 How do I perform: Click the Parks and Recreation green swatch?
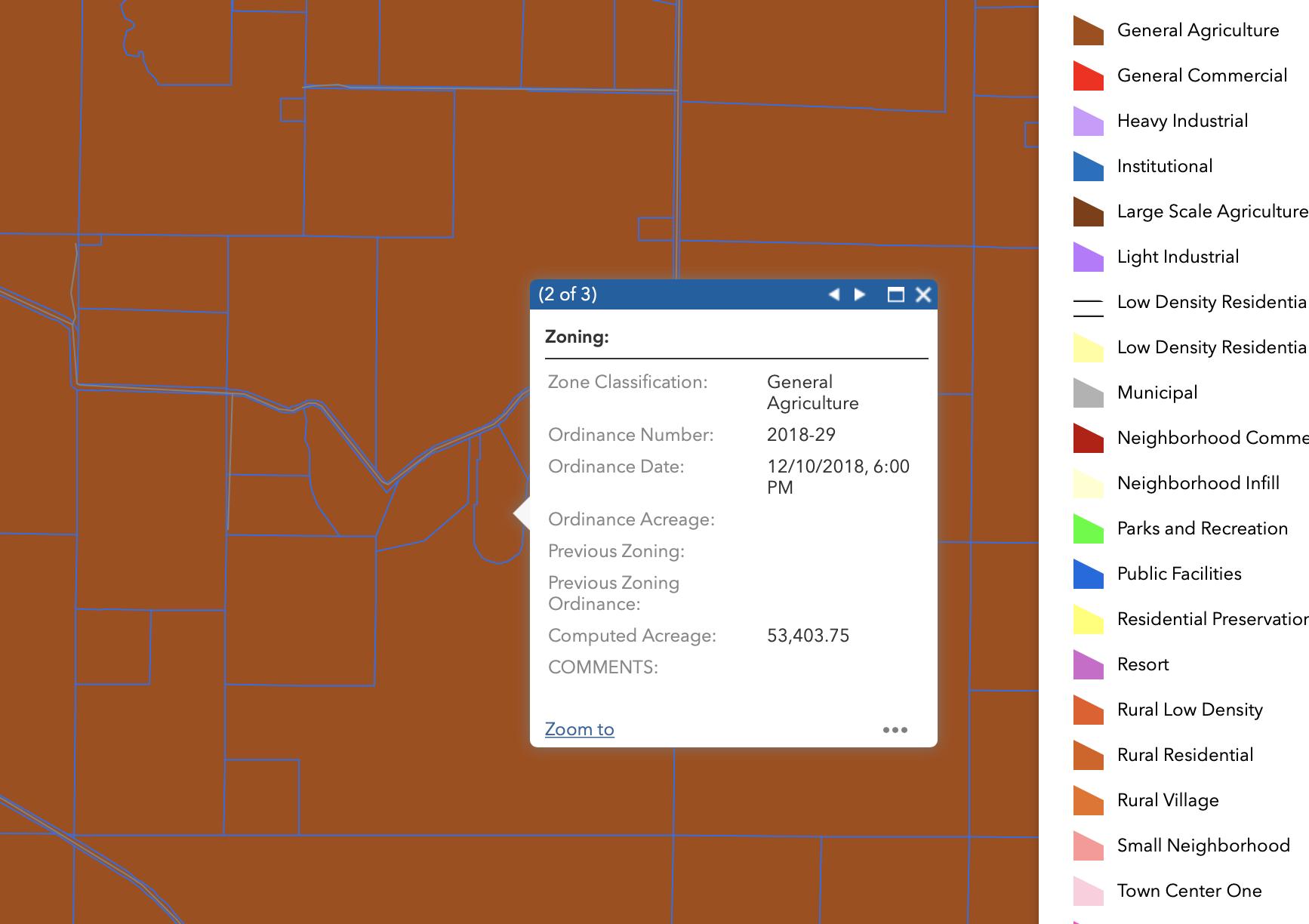pos(1088,529)
